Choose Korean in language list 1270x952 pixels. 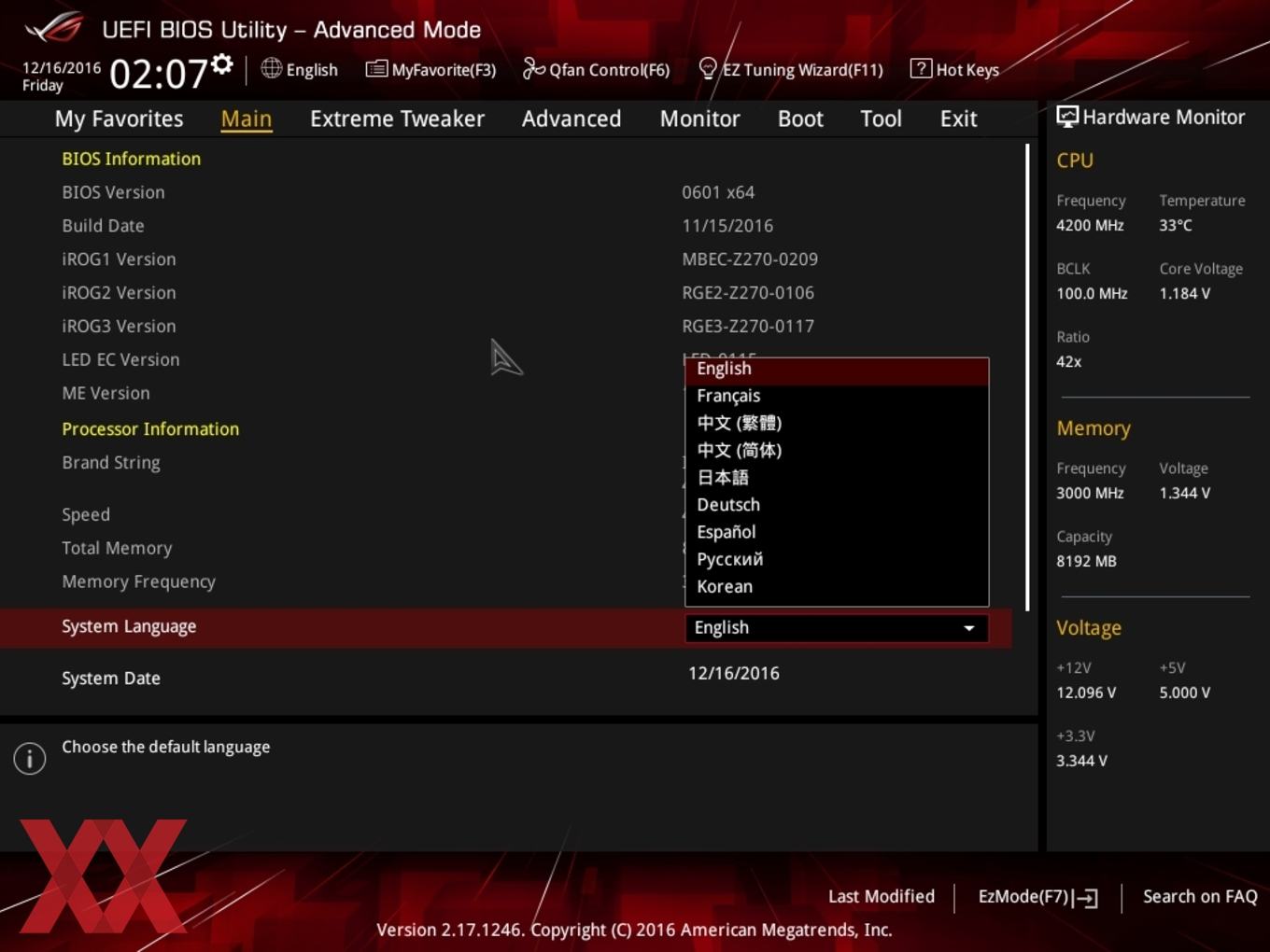coord(837,586)
